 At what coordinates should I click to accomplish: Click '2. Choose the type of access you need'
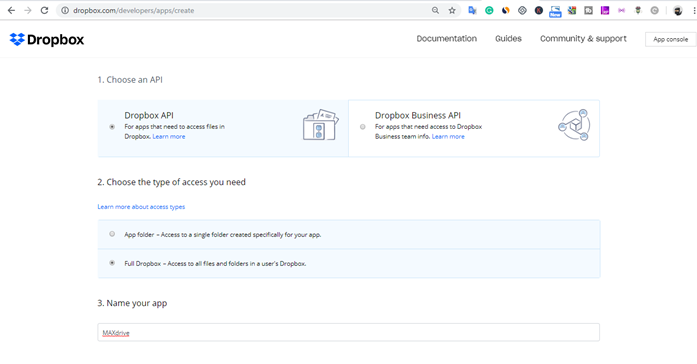171,182
